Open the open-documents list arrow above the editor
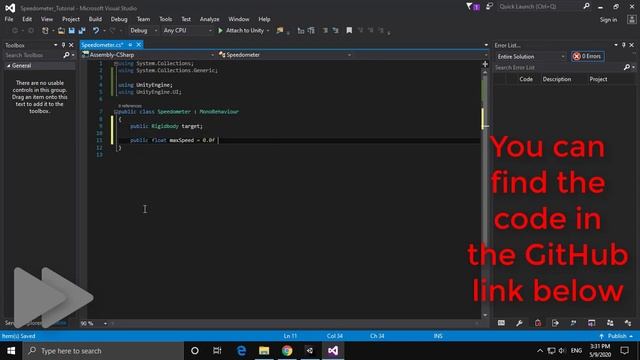Viewport: 640px width, 360px height. tap(486, 45)
